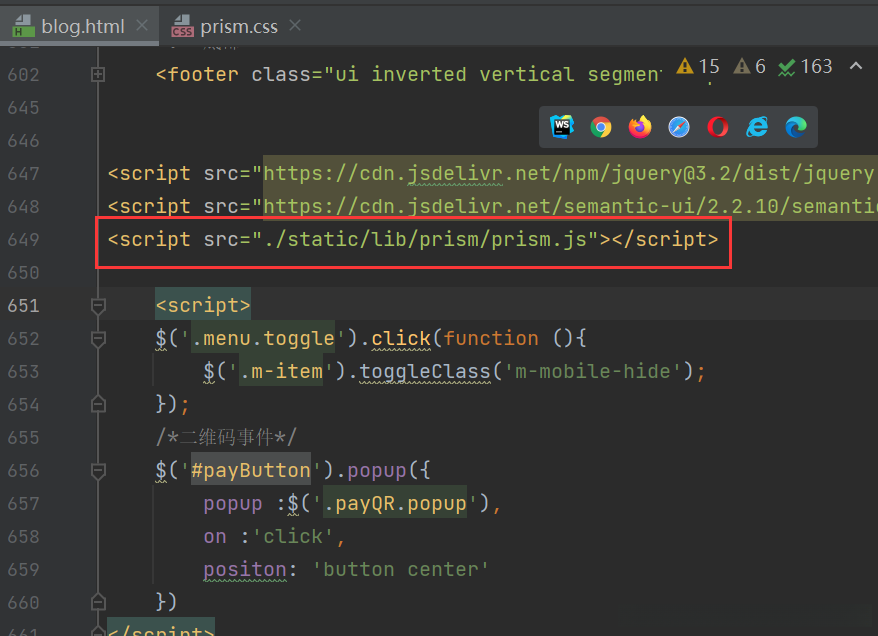Open preview in WebStorm built-in browser
This screenshot has width=878, height=636.
click(562, 127)
